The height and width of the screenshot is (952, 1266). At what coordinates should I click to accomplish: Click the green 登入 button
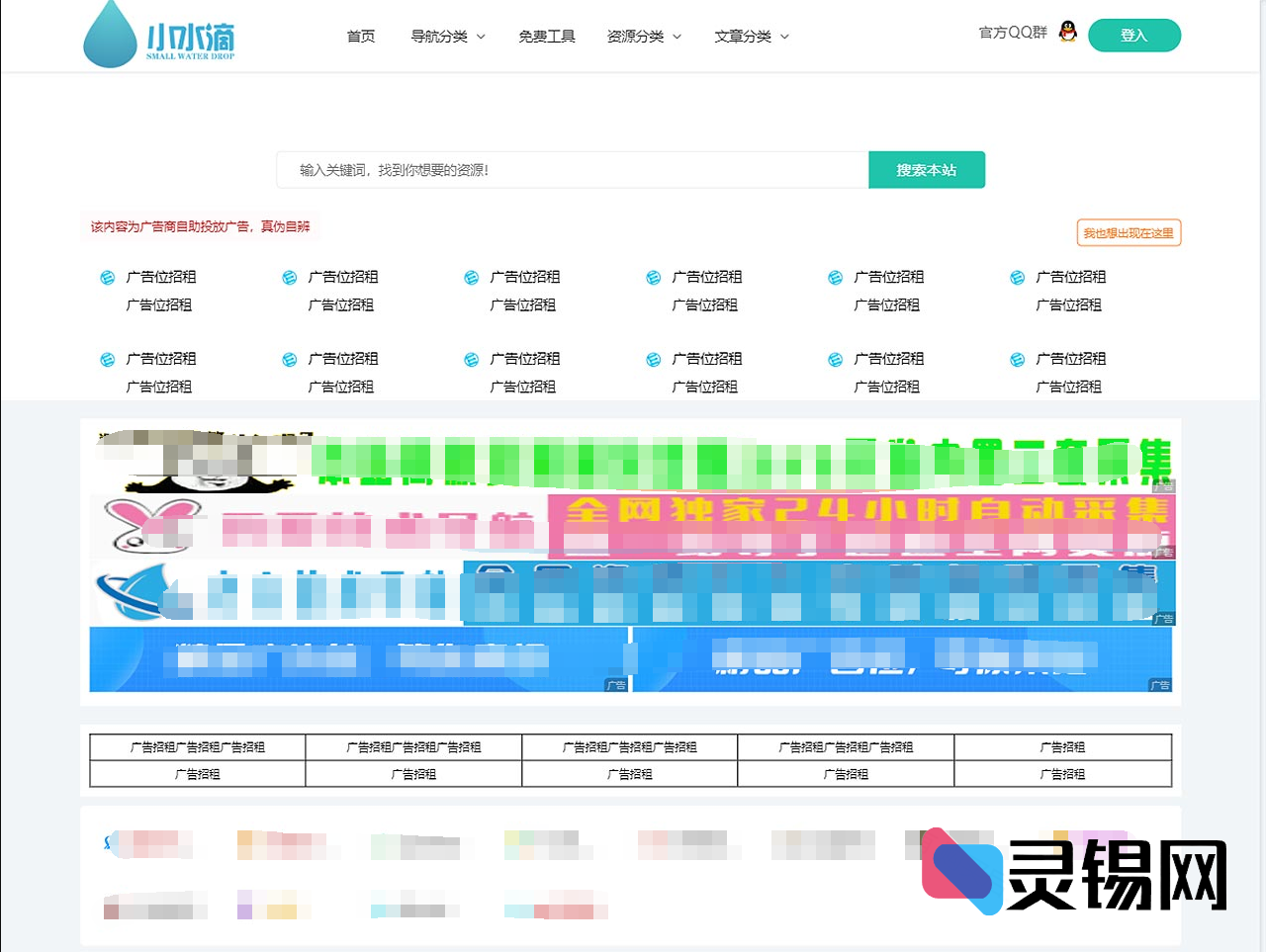[1134, 35]
